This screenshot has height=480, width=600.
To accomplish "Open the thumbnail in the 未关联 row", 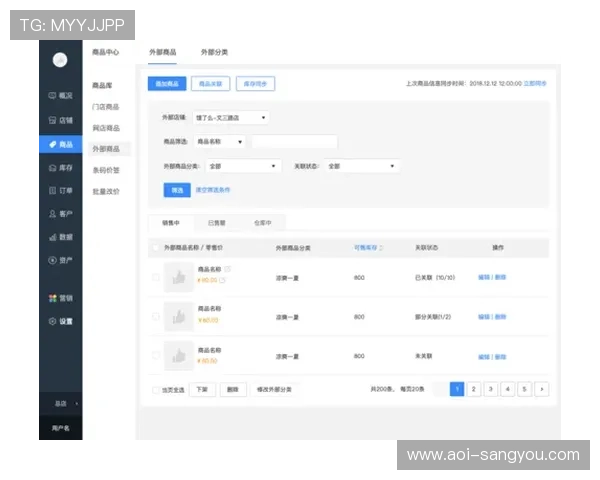I will coord(179,356).
